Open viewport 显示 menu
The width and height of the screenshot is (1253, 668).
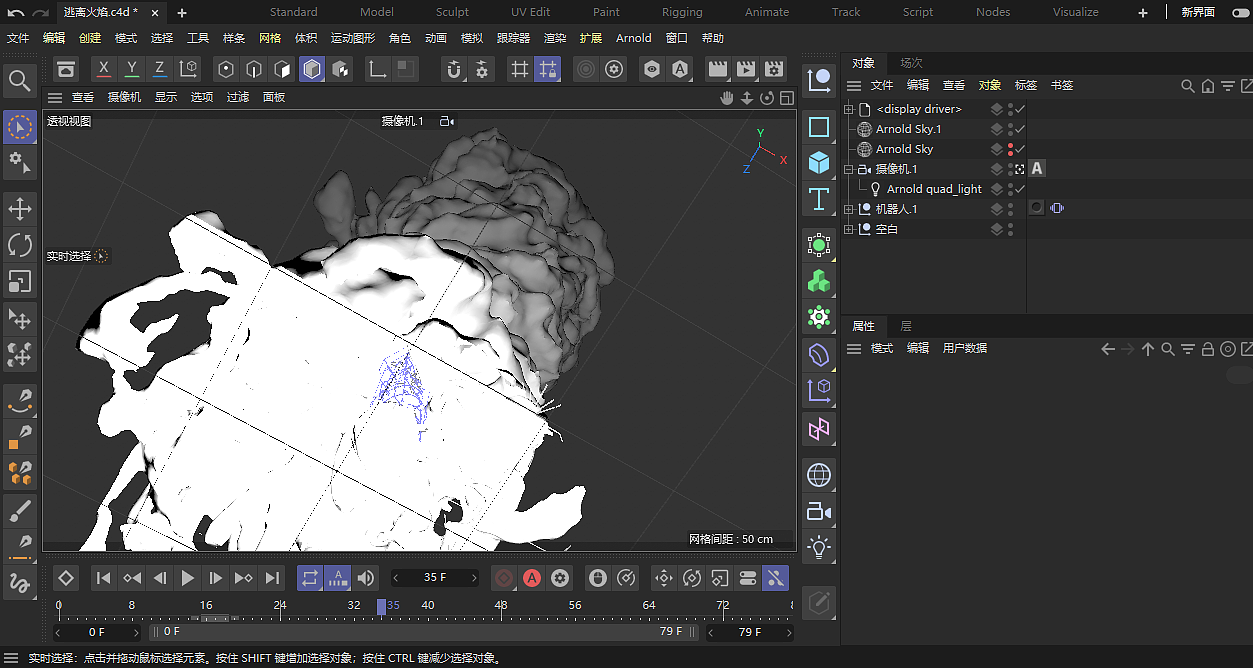coord(166,97)
